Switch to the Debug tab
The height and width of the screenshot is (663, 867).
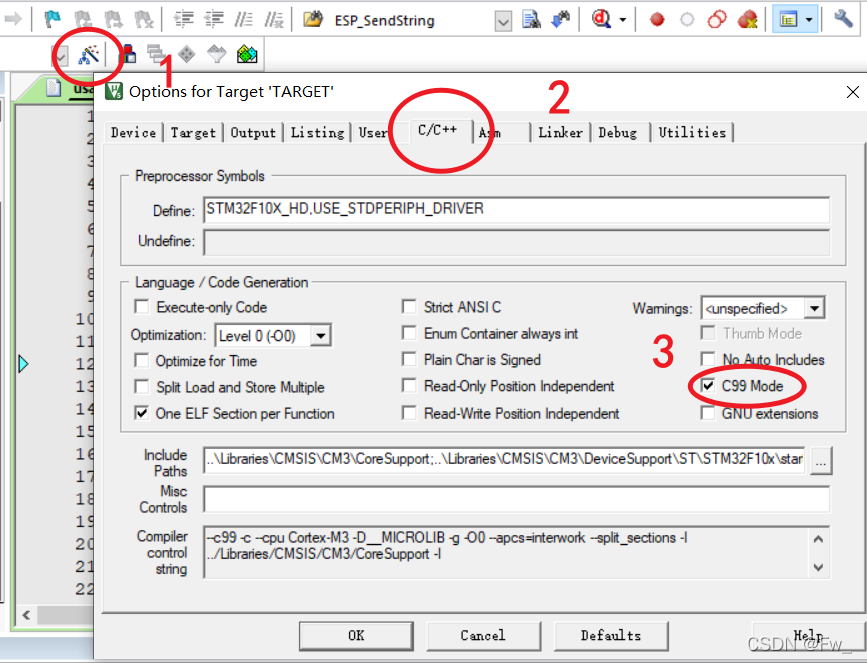(x=618, y=132)
